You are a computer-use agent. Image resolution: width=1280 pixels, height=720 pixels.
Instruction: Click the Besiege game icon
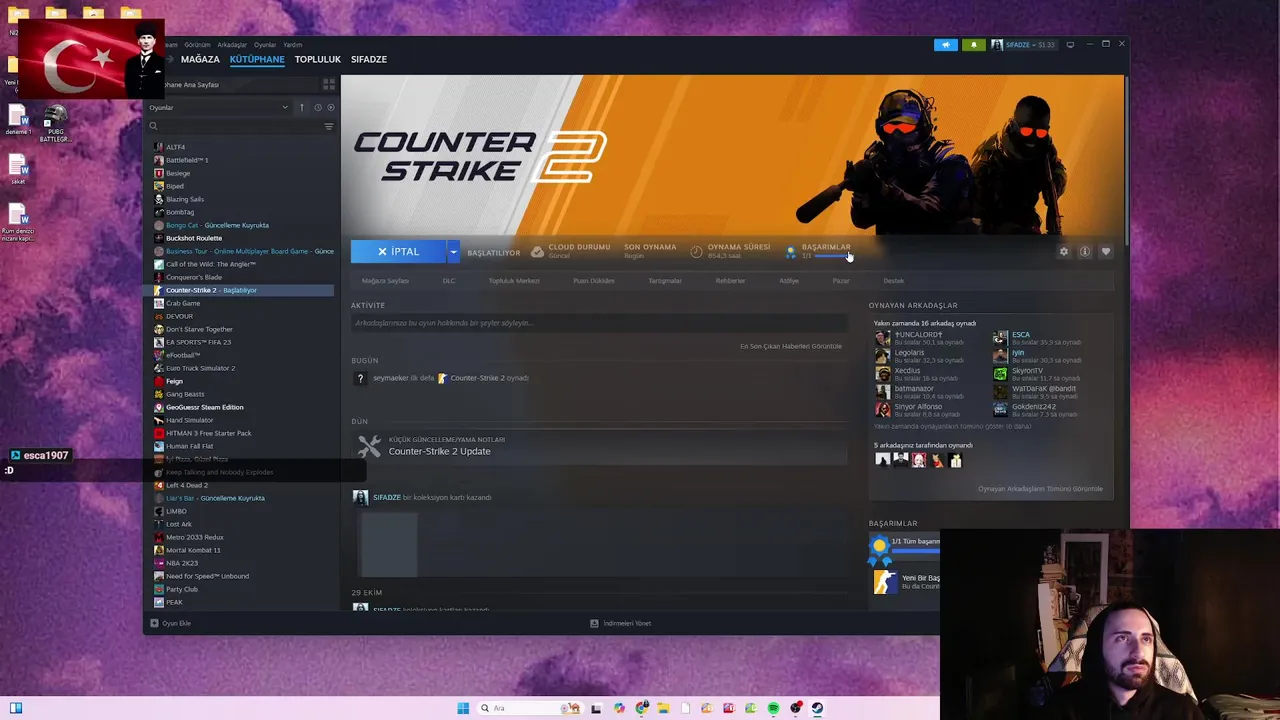pyautogui.click(x=158, y=173)
